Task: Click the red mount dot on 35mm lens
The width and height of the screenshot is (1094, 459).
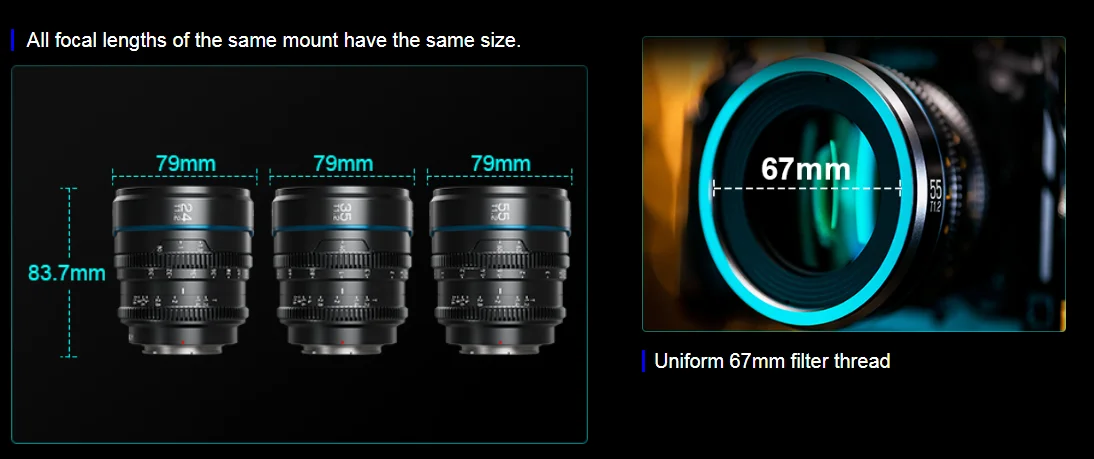Action: (x=343, y=343)
